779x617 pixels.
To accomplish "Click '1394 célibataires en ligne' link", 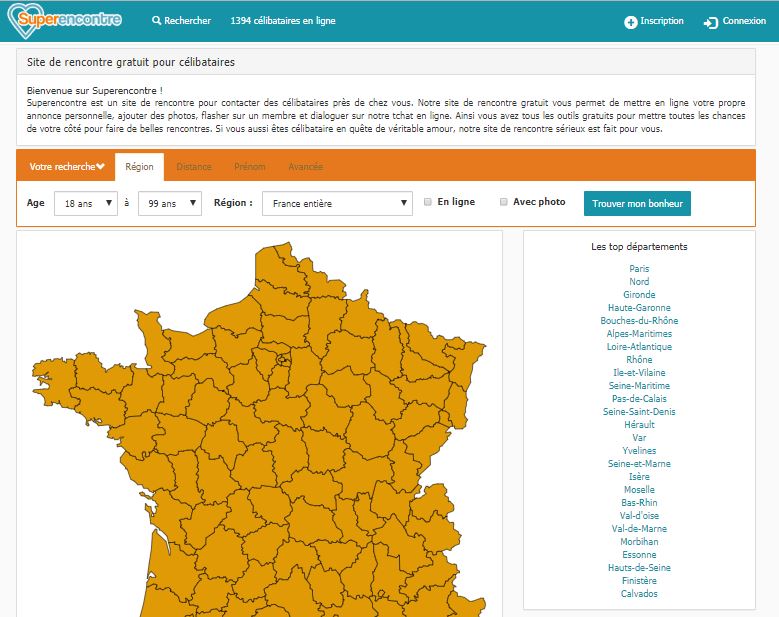I will [283, 20].
